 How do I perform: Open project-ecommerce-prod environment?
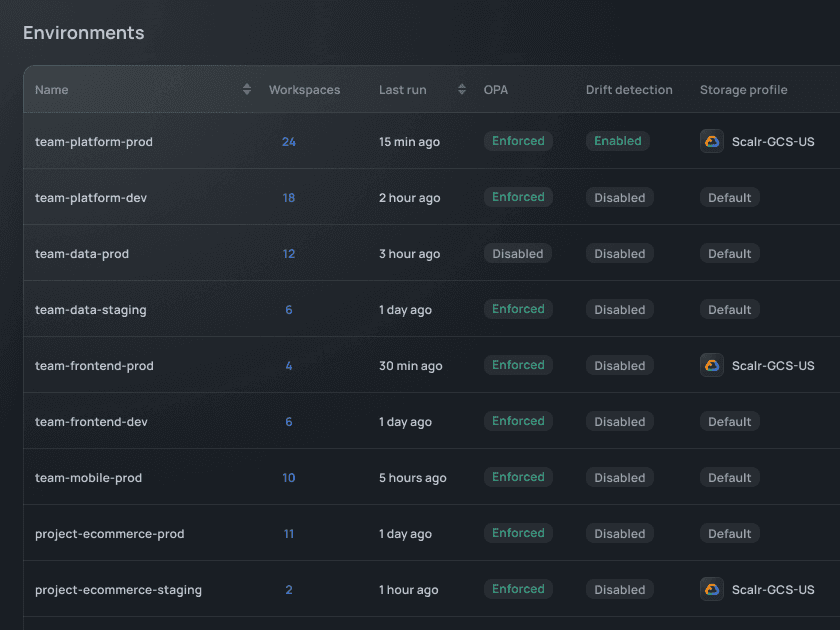(110, 534)
